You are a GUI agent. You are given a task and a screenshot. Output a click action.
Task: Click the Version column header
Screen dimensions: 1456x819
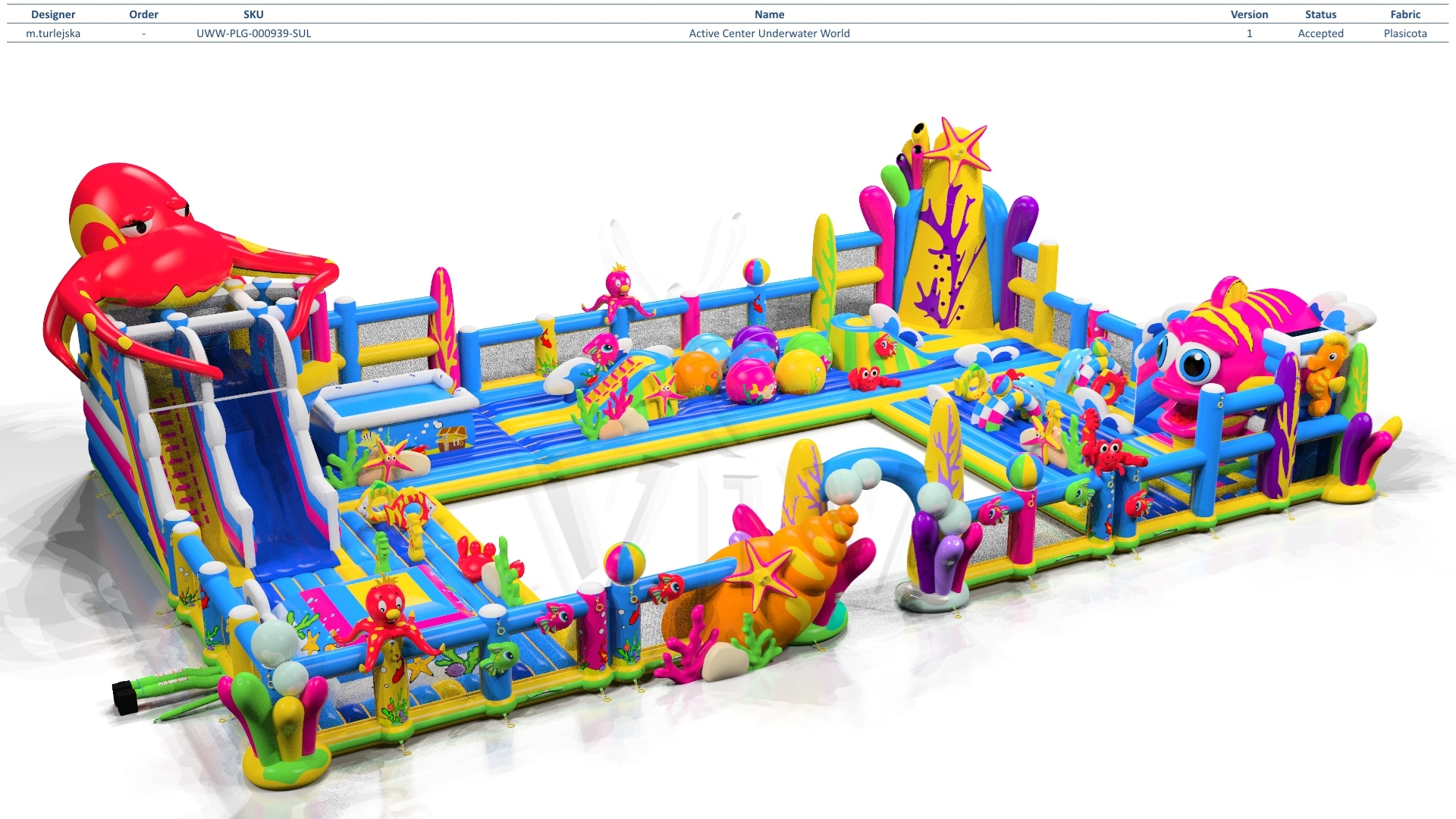[1249, 14]
